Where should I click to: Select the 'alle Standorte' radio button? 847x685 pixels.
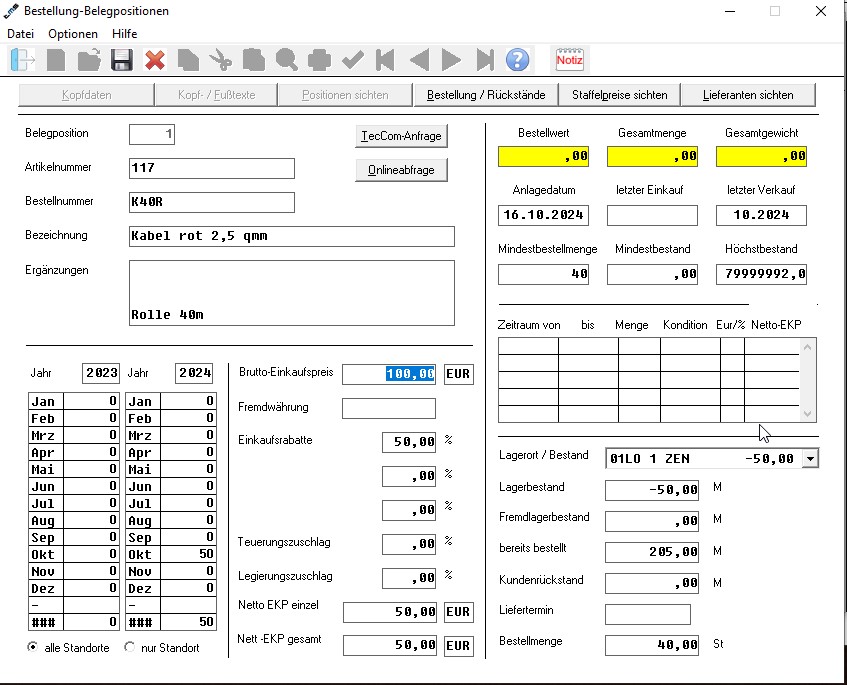pyautogui.click(x=33, y=647)
